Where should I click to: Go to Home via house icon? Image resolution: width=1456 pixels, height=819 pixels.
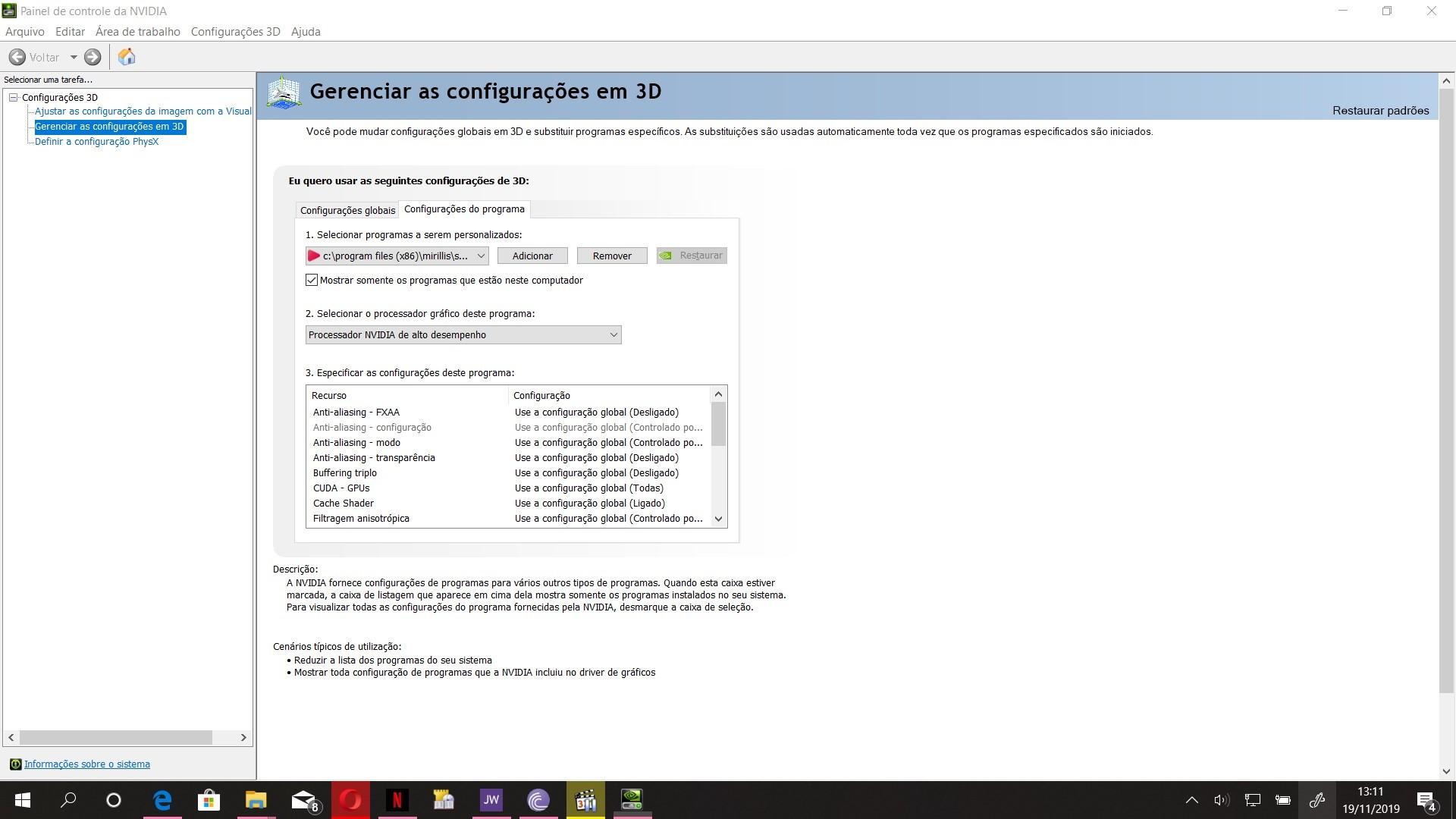(127, 57)
